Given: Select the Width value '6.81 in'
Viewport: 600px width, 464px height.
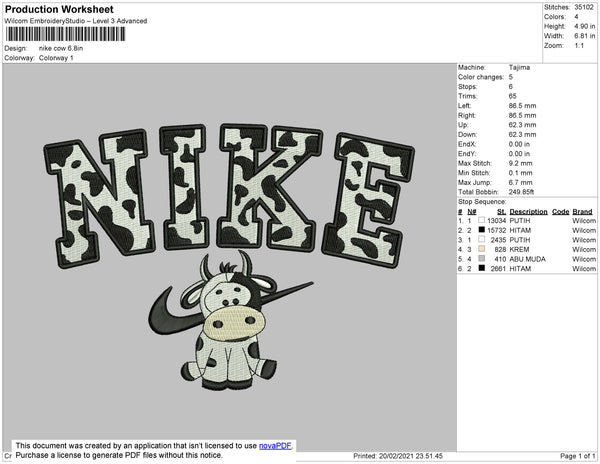Looking at the screenshot, I should [584, 36].
